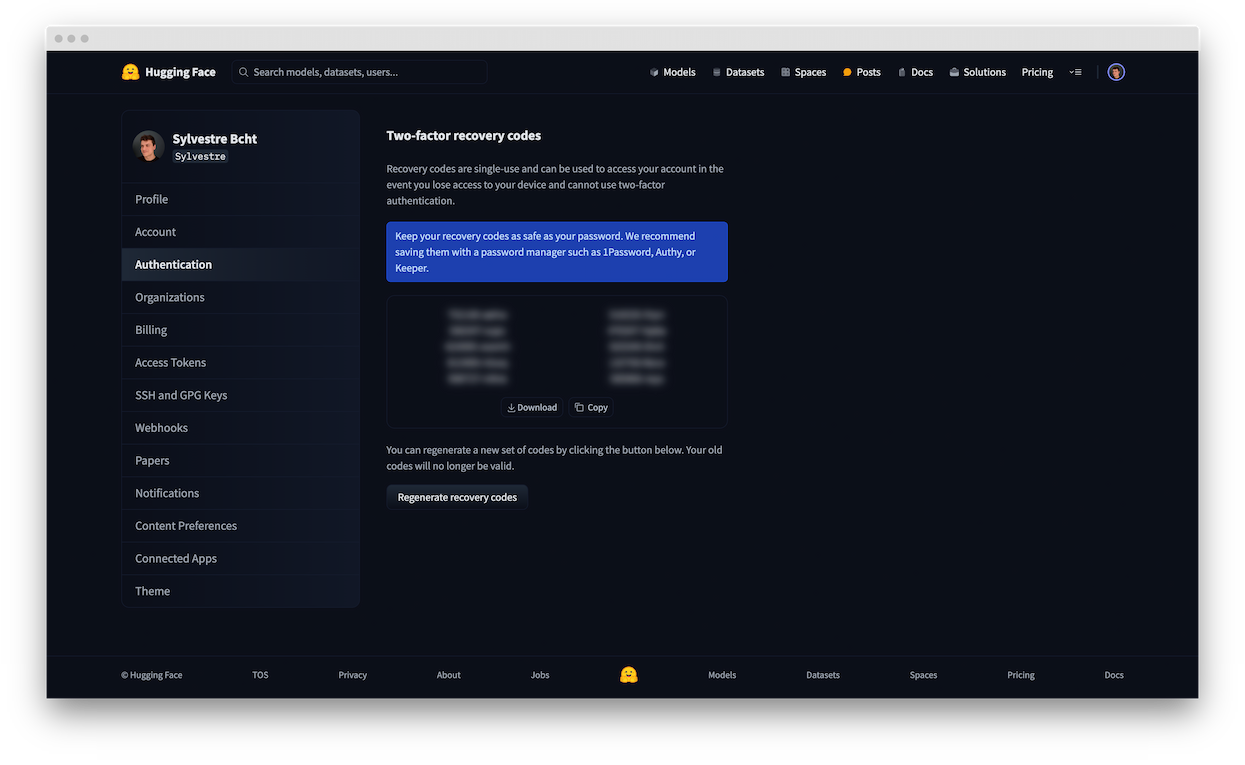
Task: Open Docs in the top navbar
Action: [915, 72]
